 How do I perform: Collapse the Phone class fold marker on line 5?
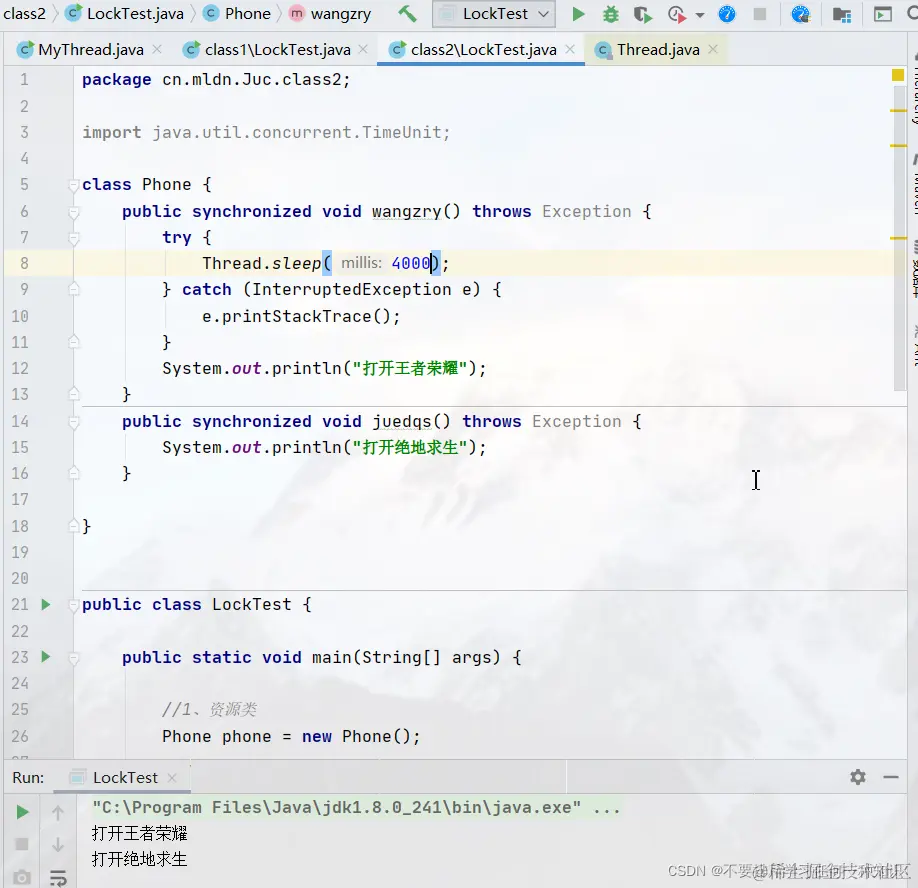[74, 186]
